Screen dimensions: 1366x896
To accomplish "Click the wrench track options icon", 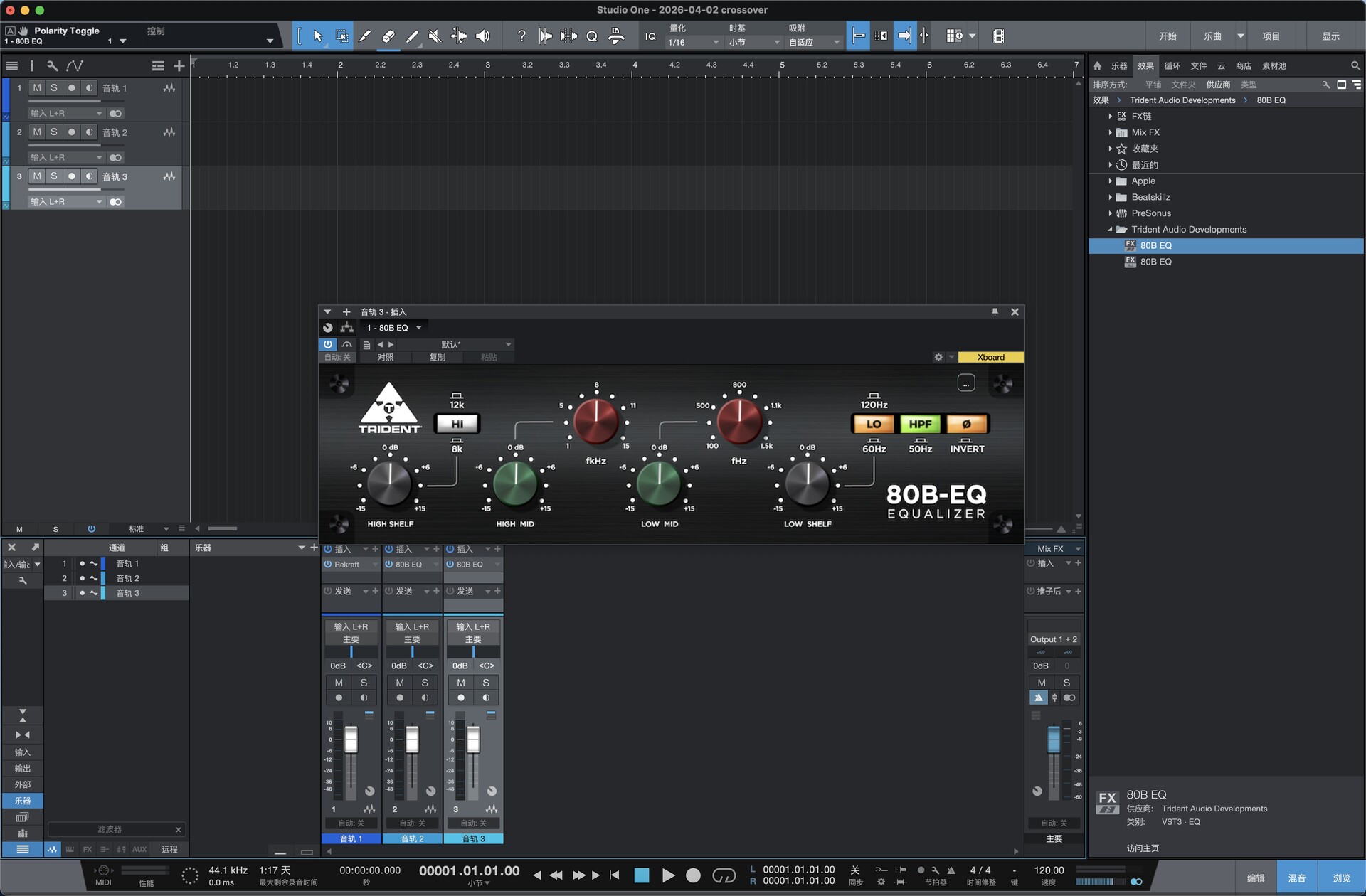I will [52, 65].
